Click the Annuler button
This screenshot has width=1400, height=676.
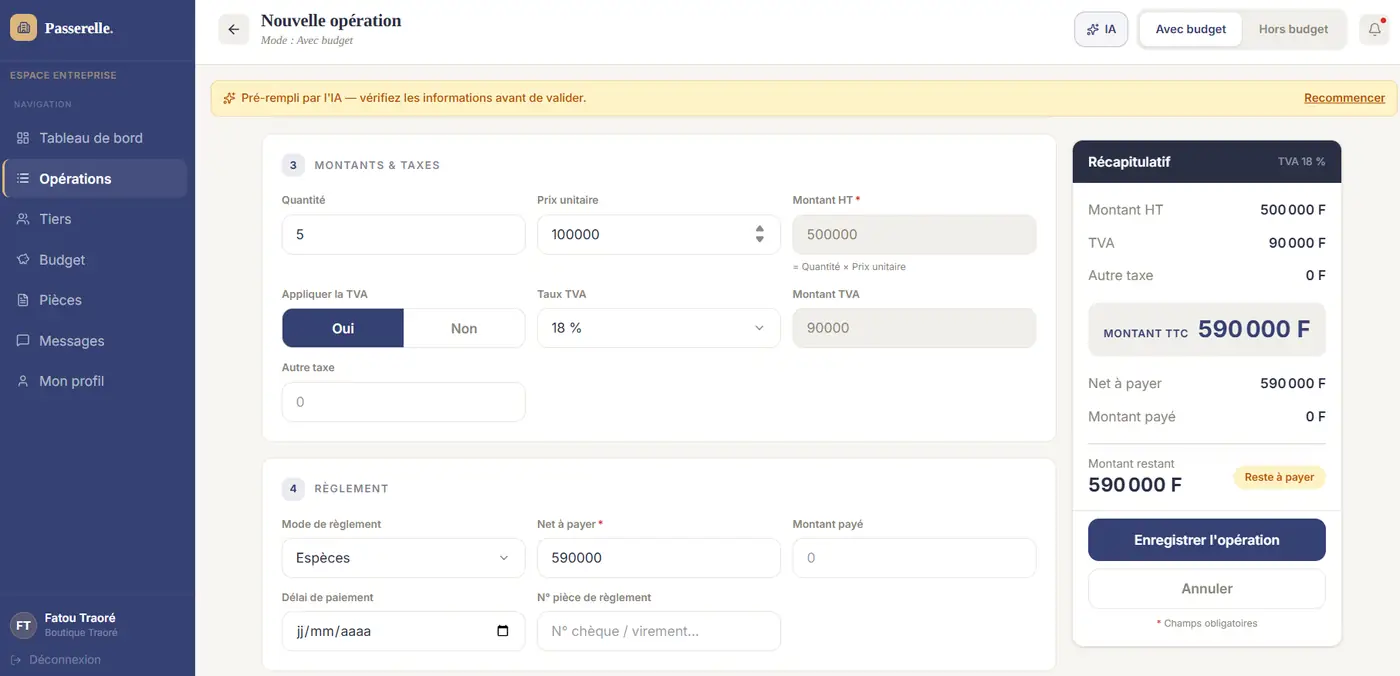pos(1207,589)
